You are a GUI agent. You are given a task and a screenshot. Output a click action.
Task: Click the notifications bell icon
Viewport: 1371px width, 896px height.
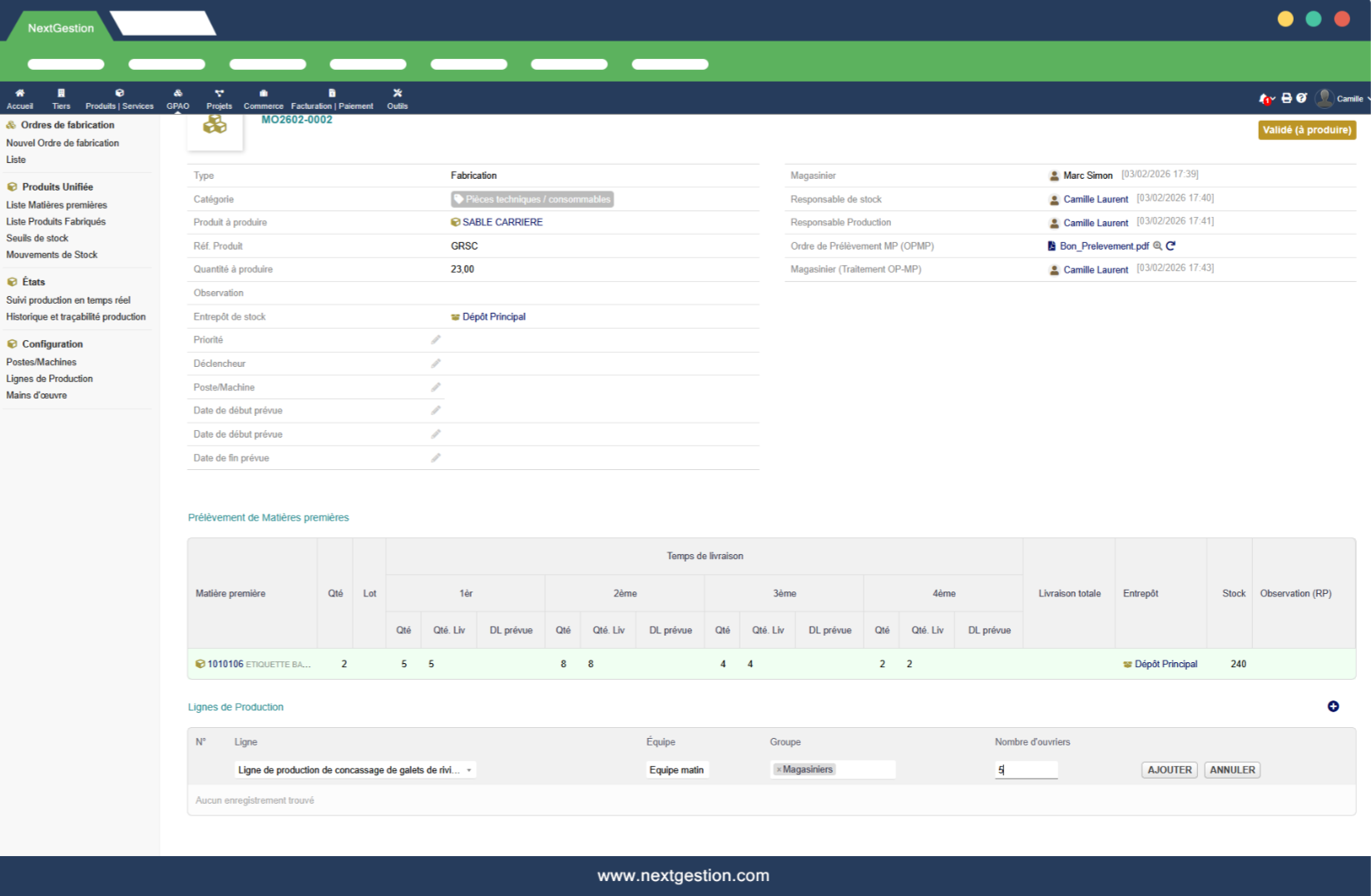pyautogui.click(x=1265, y=99)
